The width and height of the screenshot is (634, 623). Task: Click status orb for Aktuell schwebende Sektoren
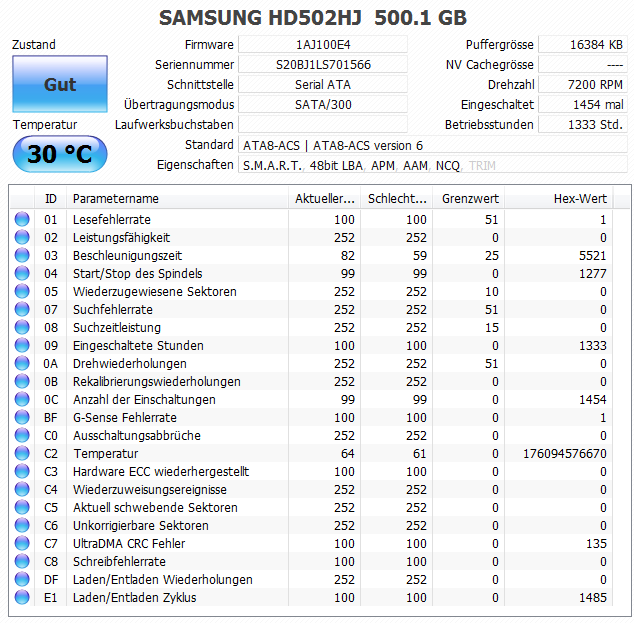click(22, 507)
